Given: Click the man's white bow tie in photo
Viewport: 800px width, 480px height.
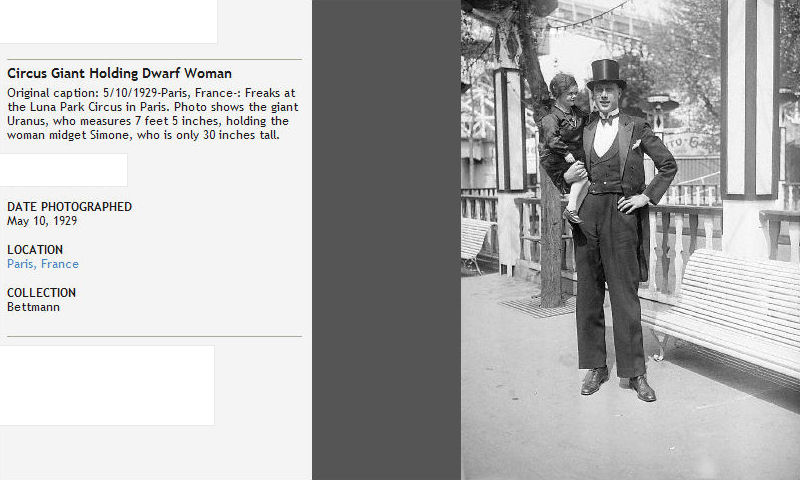Looking at the screenshot, I should coord(607,118).
